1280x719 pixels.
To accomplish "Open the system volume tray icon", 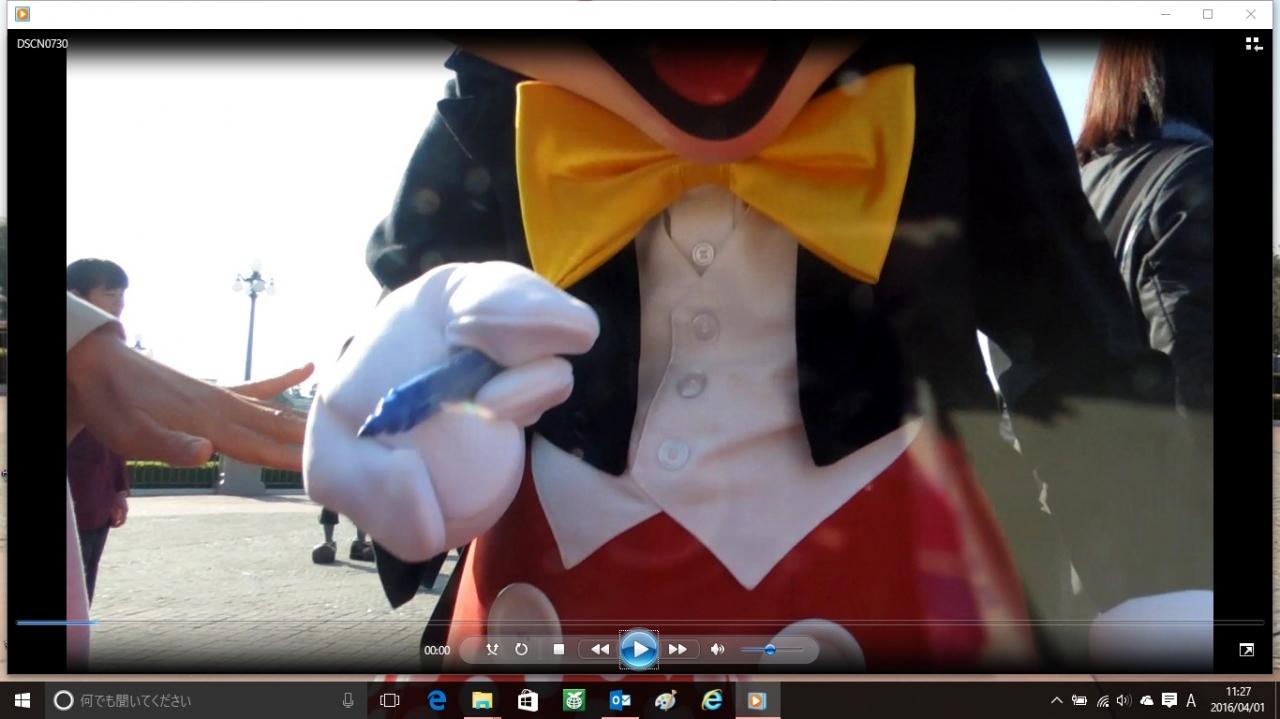I will tap(1124, 701).
